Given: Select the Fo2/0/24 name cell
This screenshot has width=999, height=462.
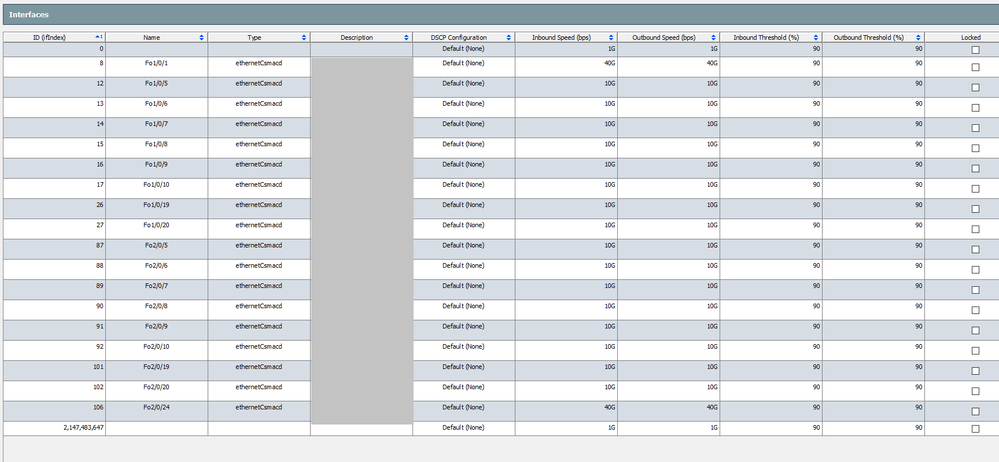Looking at the screenshot, I should [157, 411].
